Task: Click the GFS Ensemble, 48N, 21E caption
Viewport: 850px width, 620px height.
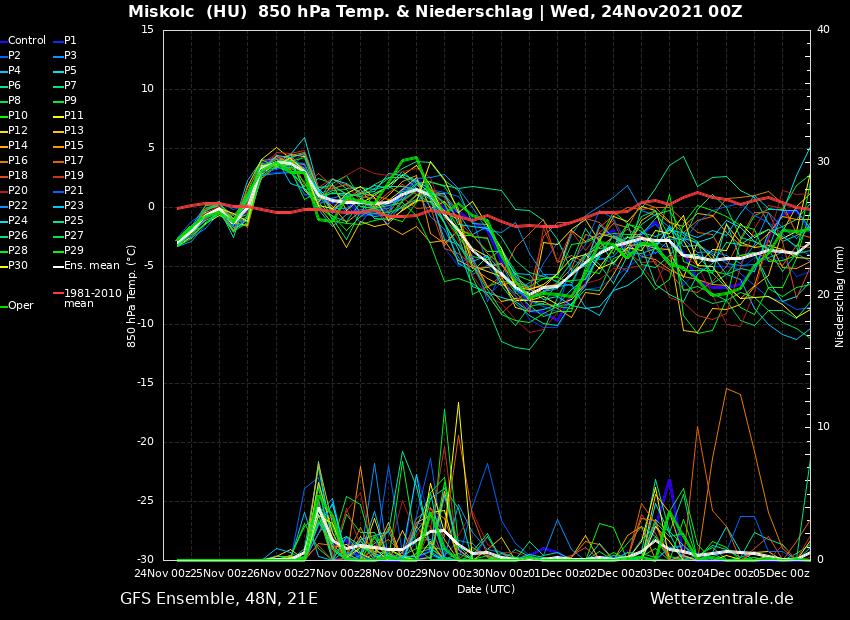Action: [219, 599]
